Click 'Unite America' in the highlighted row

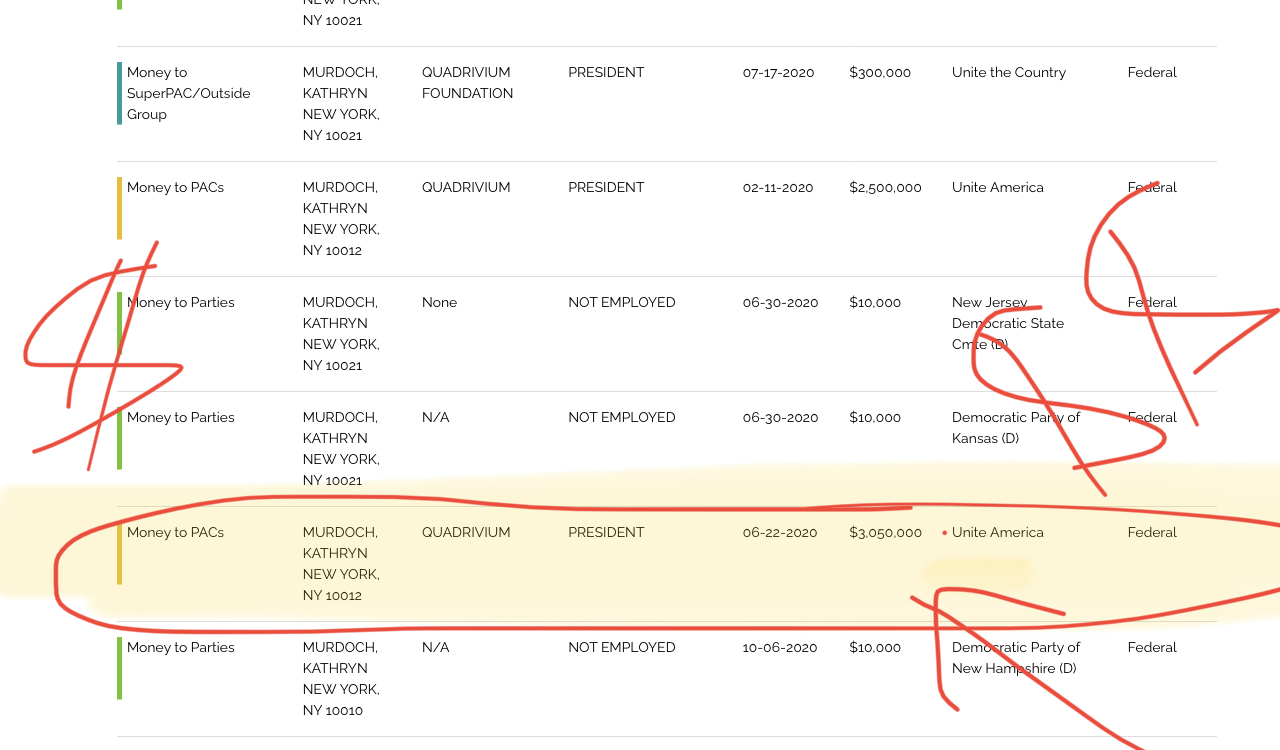[997, 532]
